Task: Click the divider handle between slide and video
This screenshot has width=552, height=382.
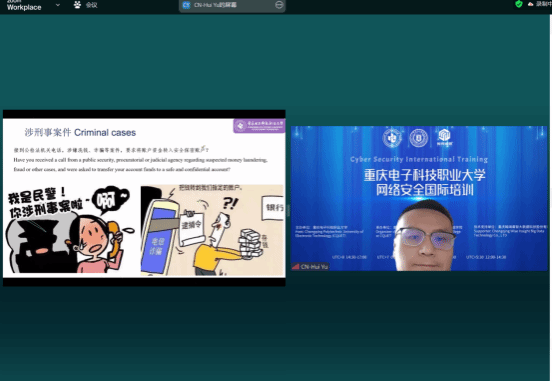Action: click(288, 210)
